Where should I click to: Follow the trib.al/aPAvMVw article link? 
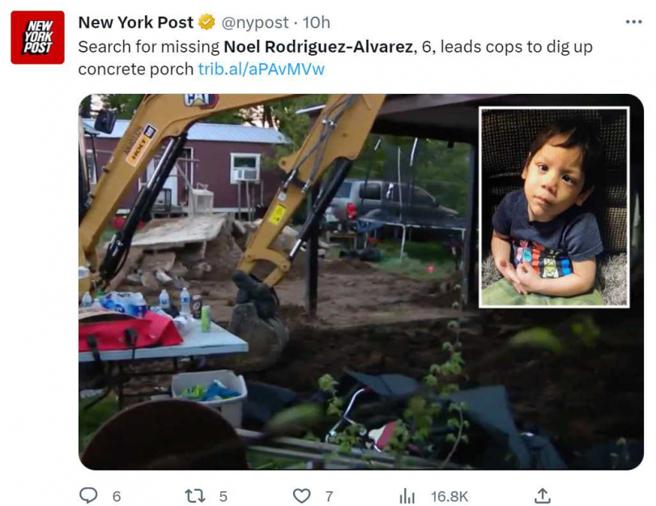[x=261, y=68]
